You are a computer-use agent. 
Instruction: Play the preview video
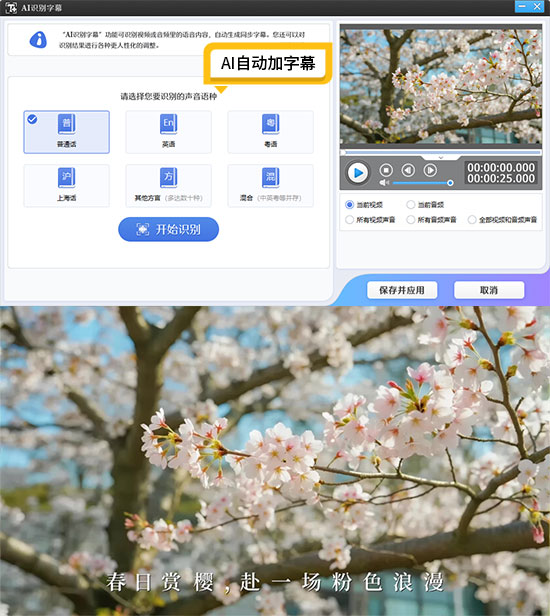(358, 173)
